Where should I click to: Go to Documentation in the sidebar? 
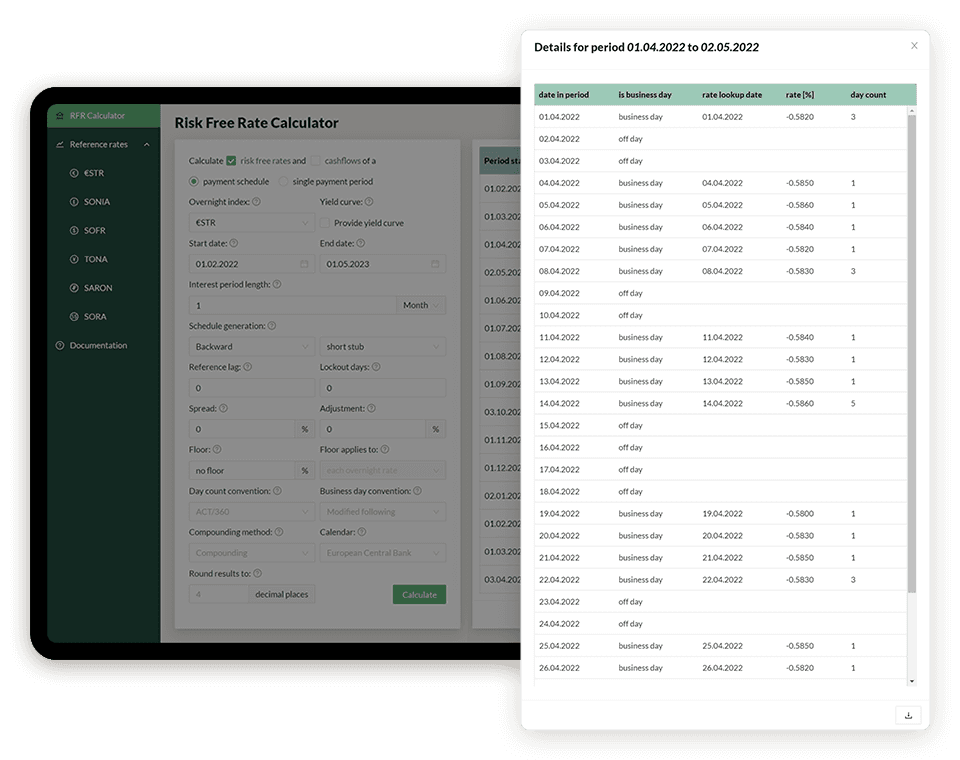[x=98, y=346]
